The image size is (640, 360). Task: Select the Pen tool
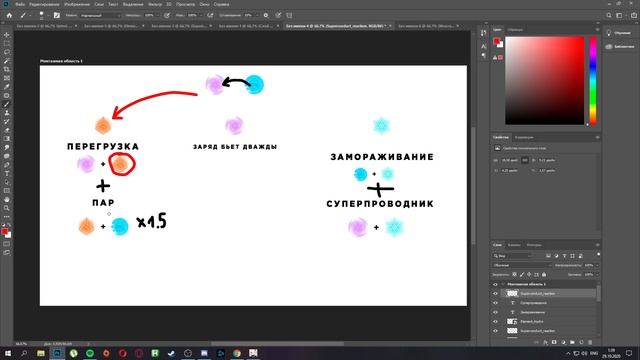click(7, 165)
